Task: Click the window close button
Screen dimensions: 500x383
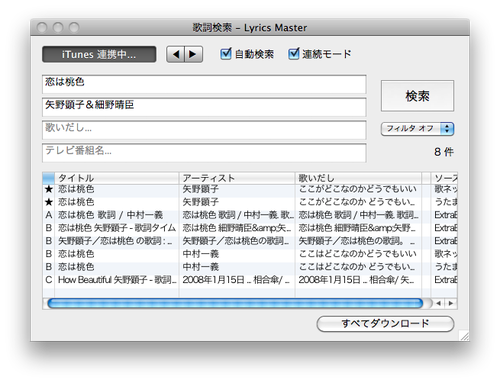Action: pyautogui.click(x=42, y=27)
